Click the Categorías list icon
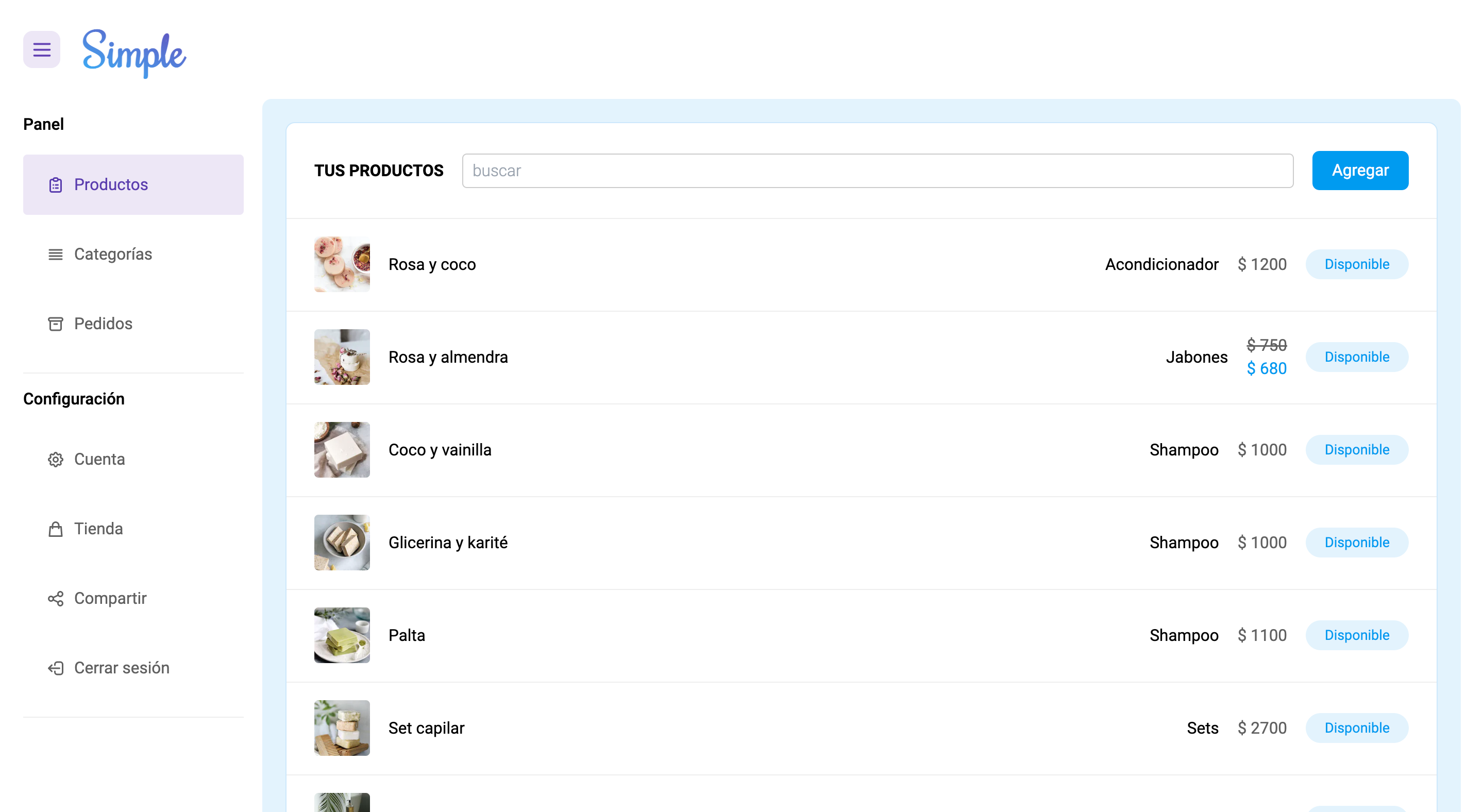Viewport: 1483px width, 812px height. click(x=55, y=255)
